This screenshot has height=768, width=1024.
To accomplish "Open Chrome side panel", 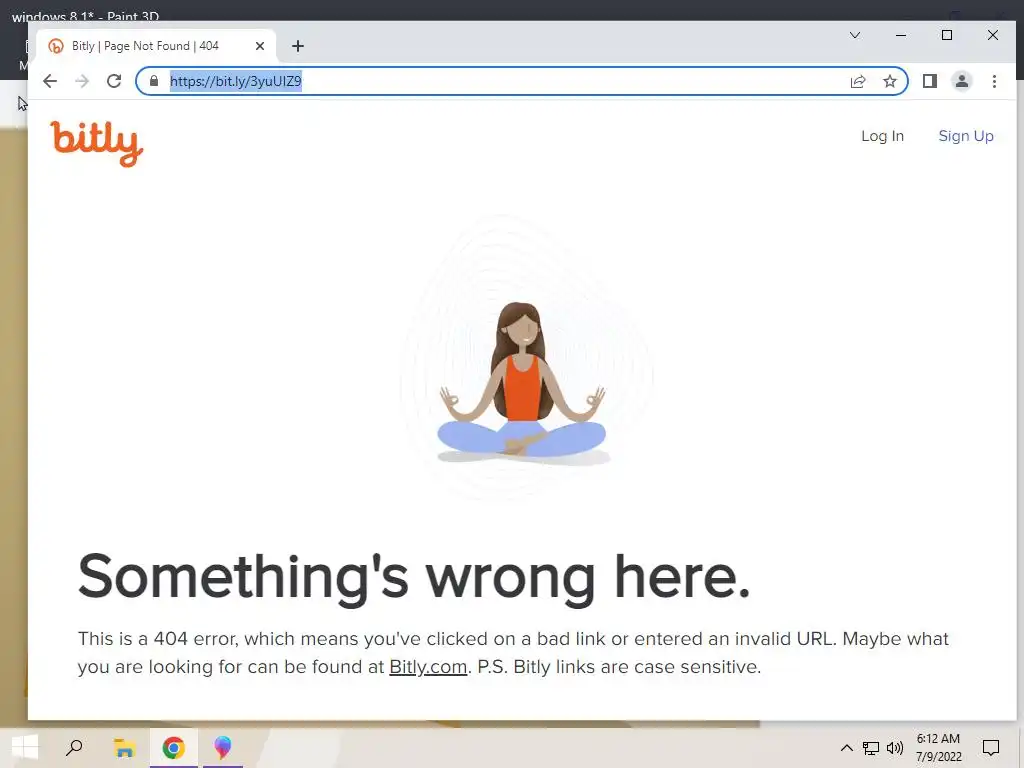I will click(x=930, y=81).
